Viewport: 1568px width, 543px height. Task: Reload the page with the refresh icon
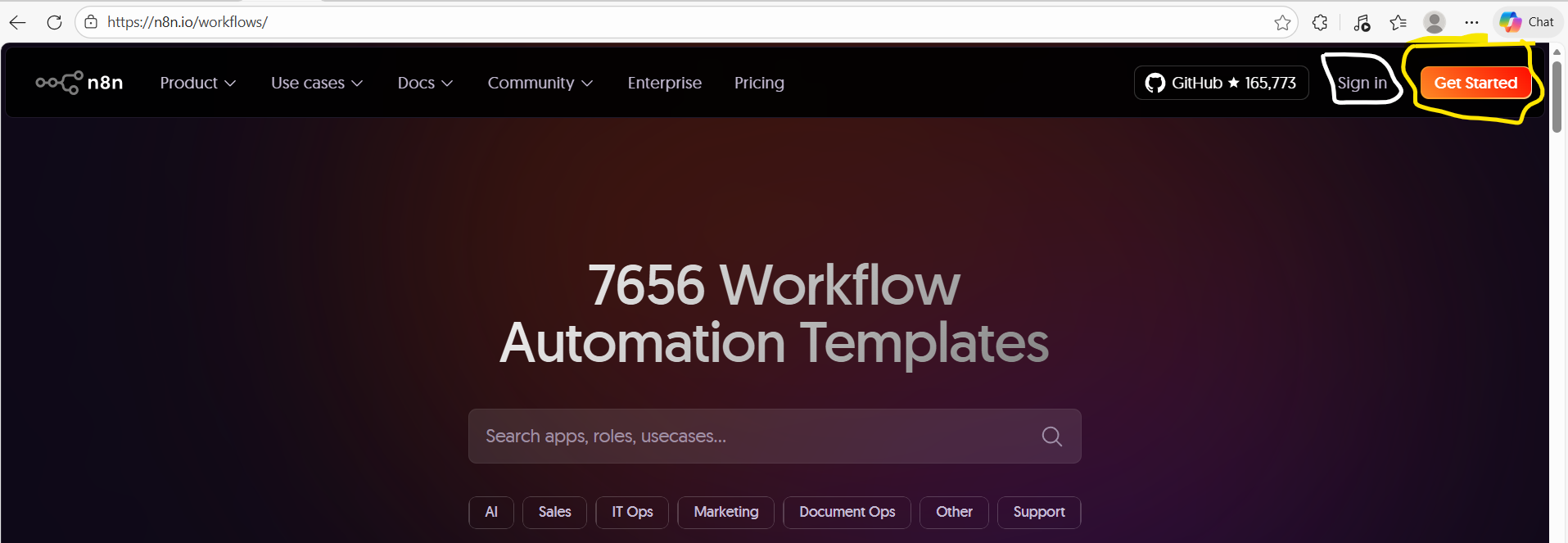point(54,22)
